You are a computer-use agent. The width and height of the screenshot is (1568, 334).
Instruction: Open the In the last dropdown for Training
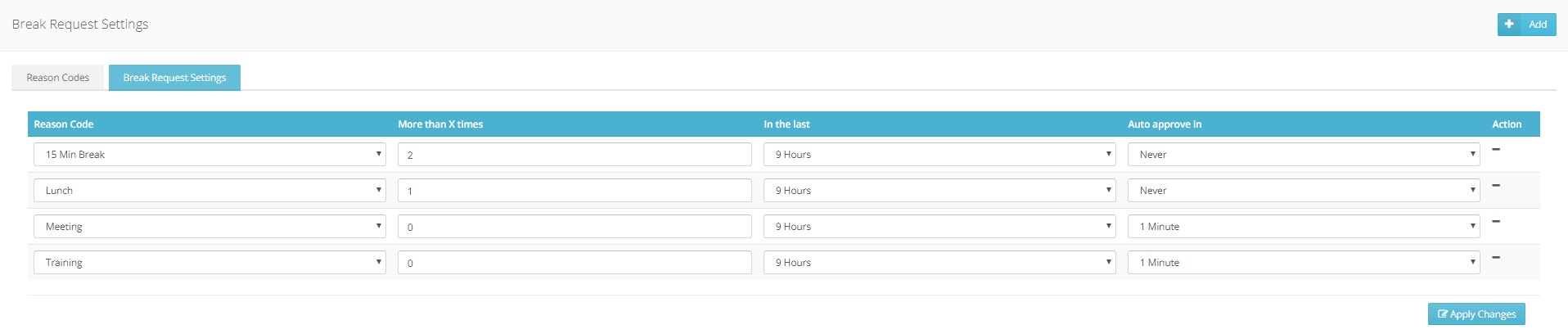(x=939, y=263)
